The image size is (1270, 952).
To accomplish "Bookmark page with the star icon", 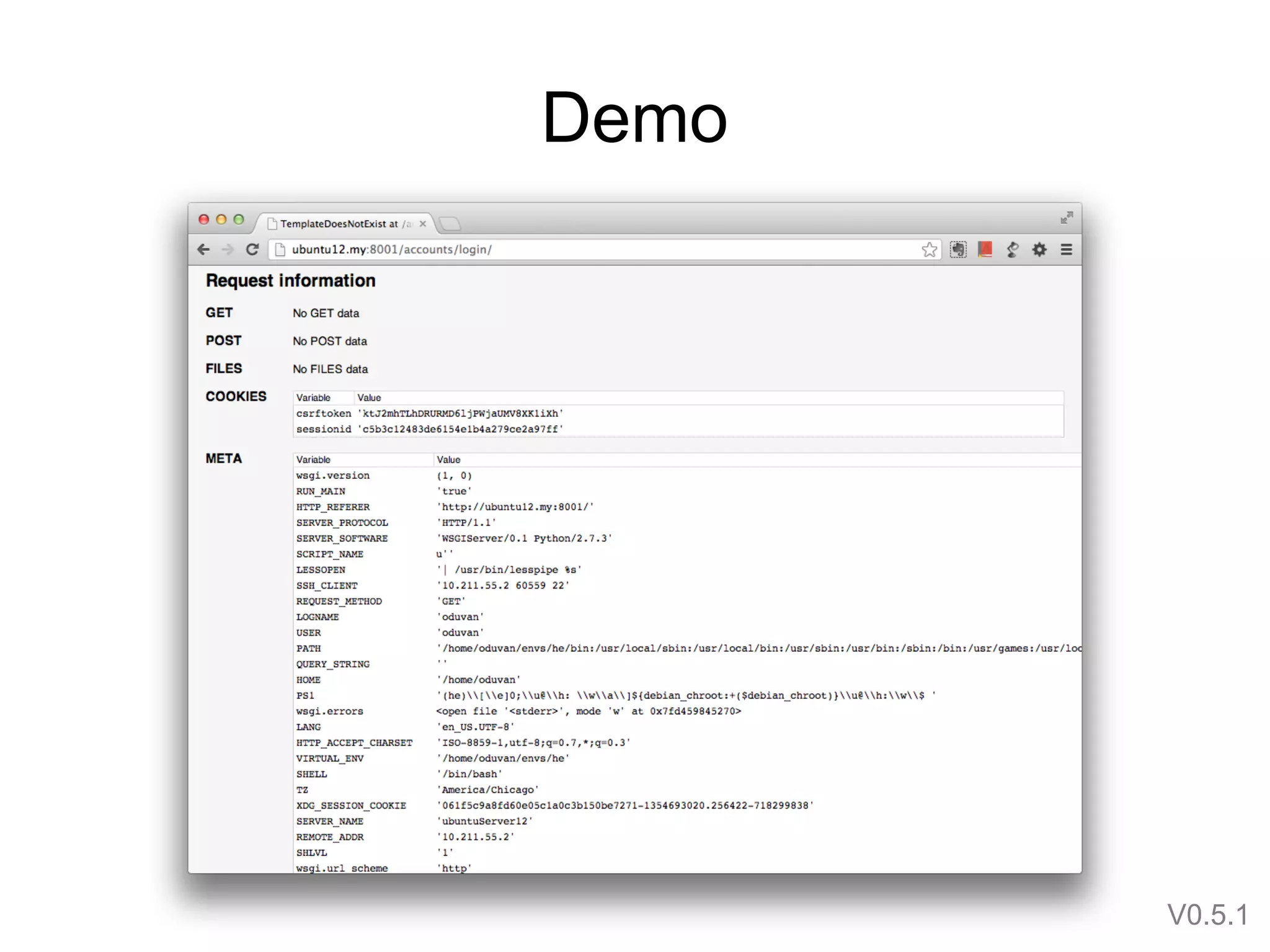I will point(929,249).
